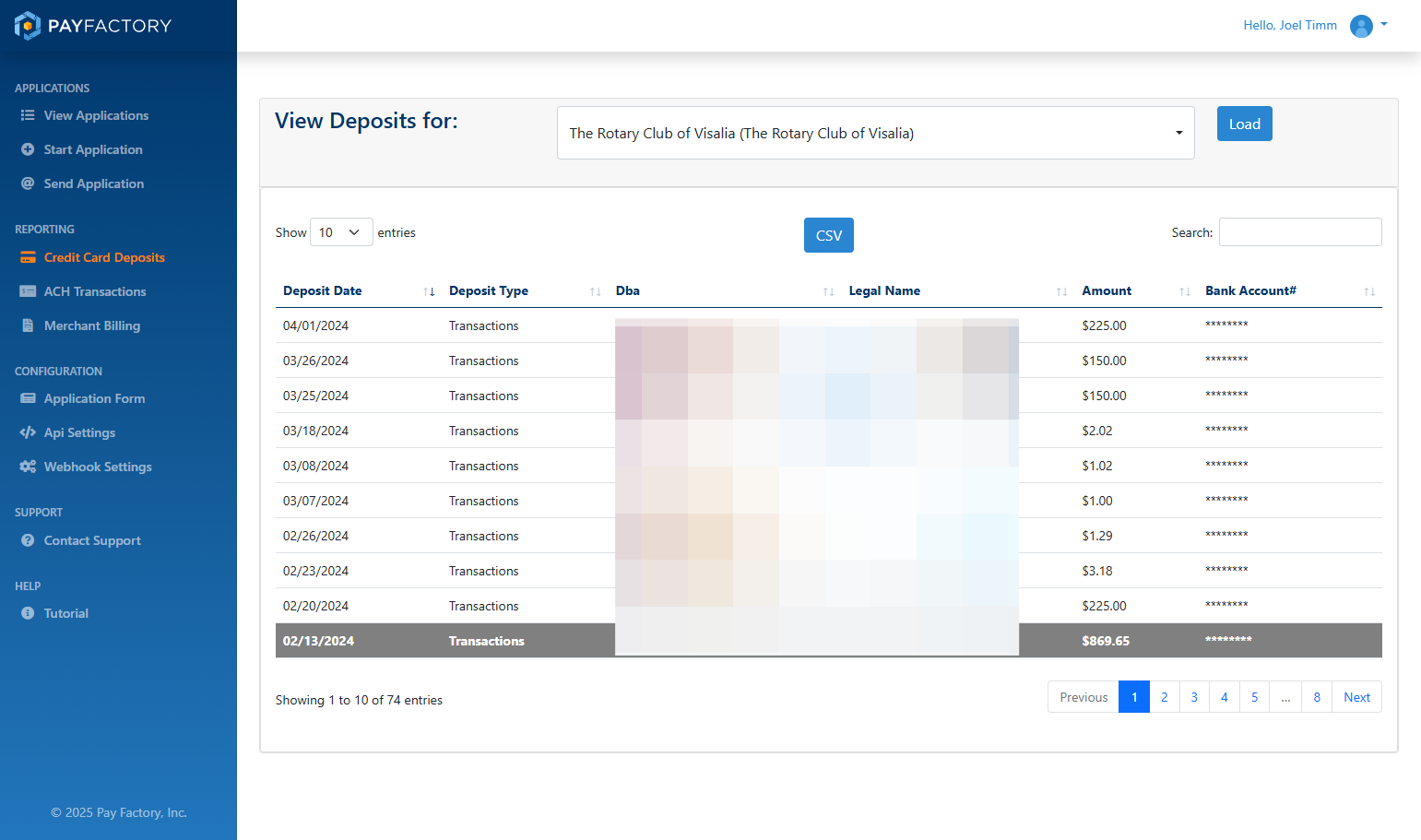Sort by Dba column header

click(x=628, y=290)
